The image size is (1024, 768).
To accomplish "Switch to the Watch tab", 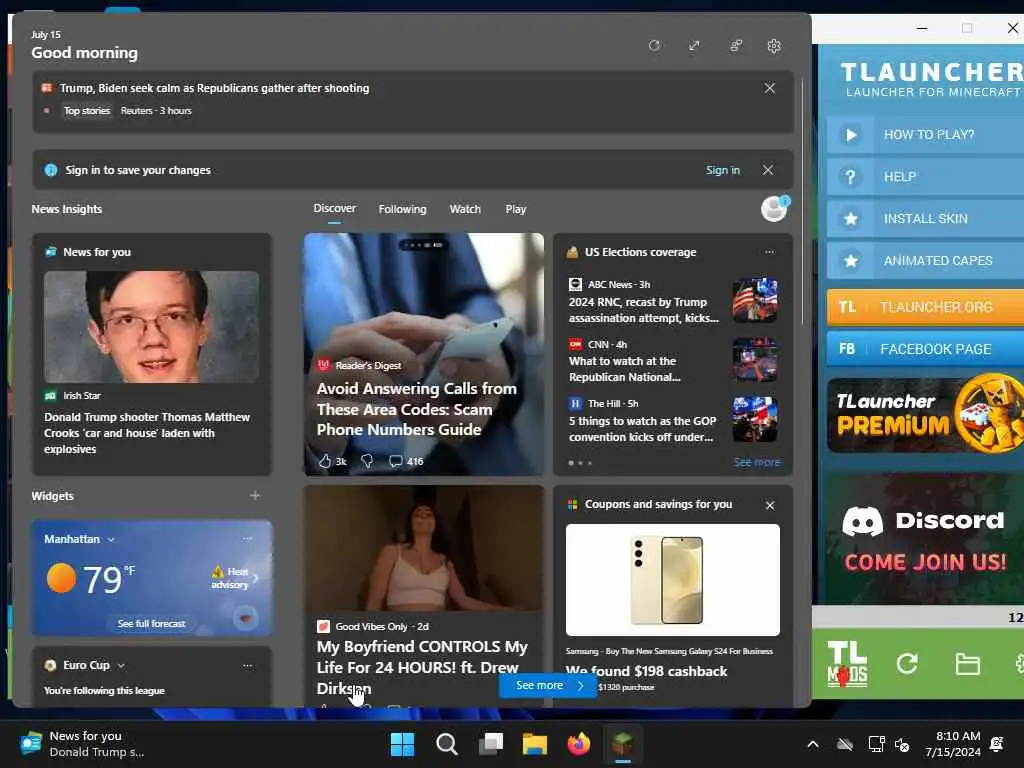I will click(x=465, y=209).
